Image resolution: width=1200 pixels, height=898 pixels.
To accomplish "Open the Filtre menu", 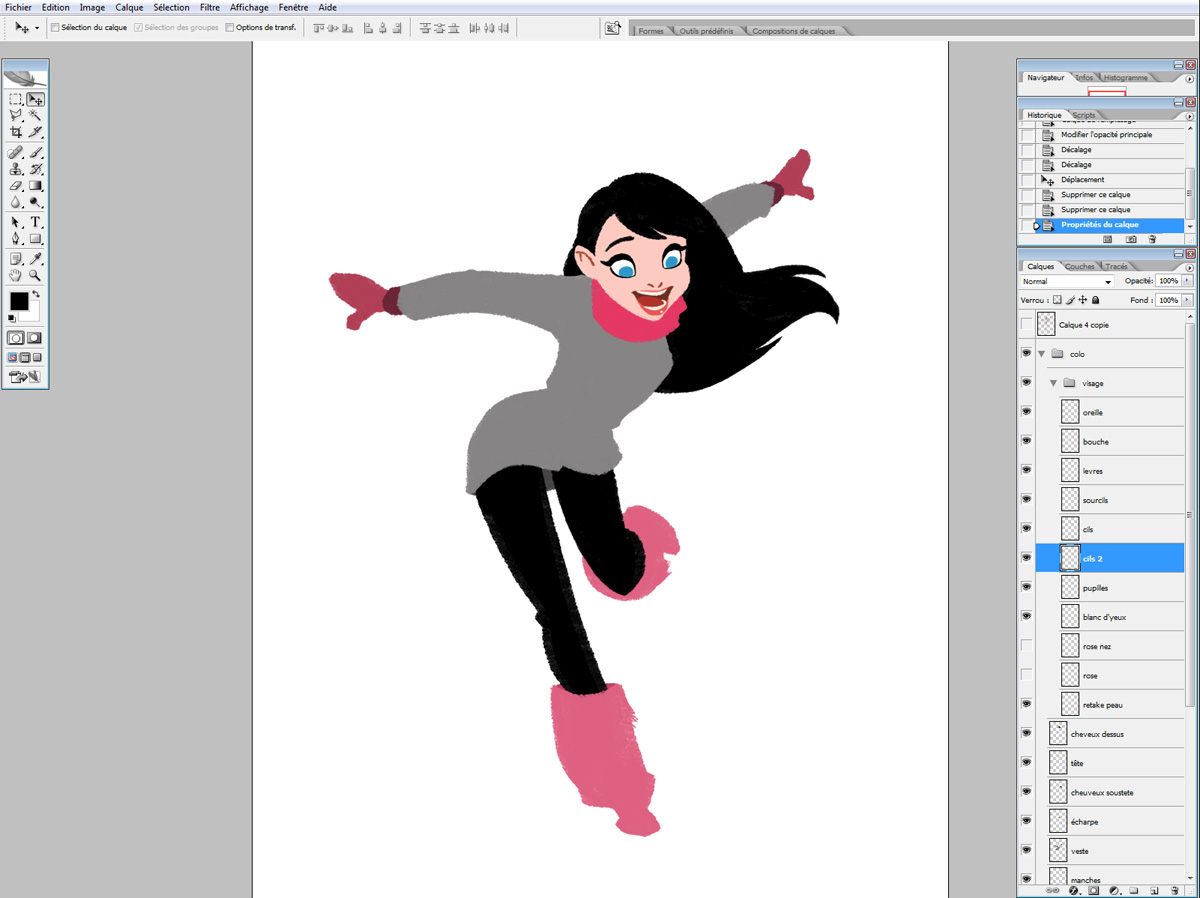I will (x=210, y=7).
